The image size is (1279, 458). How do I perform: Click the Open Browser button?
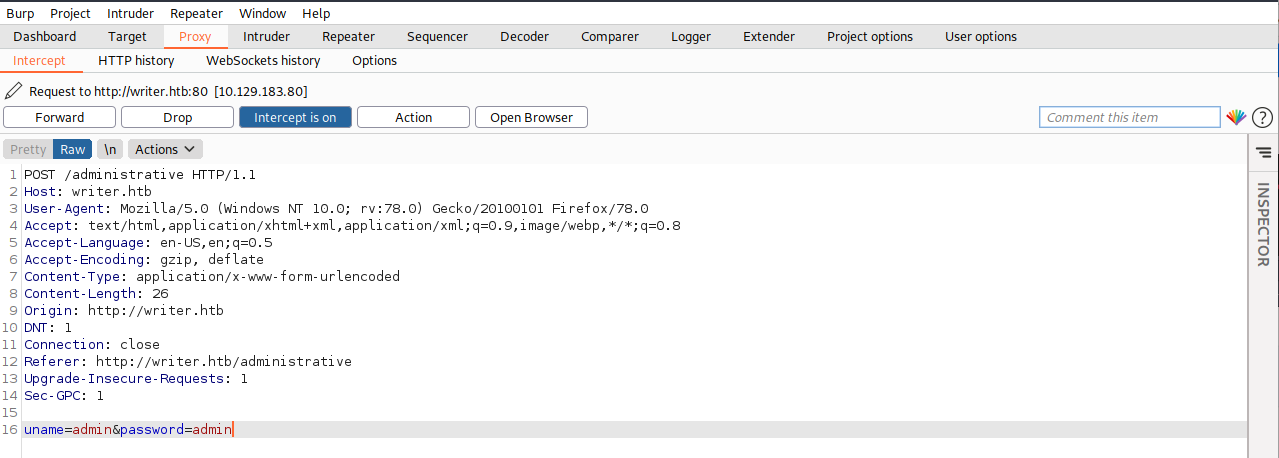531,117
